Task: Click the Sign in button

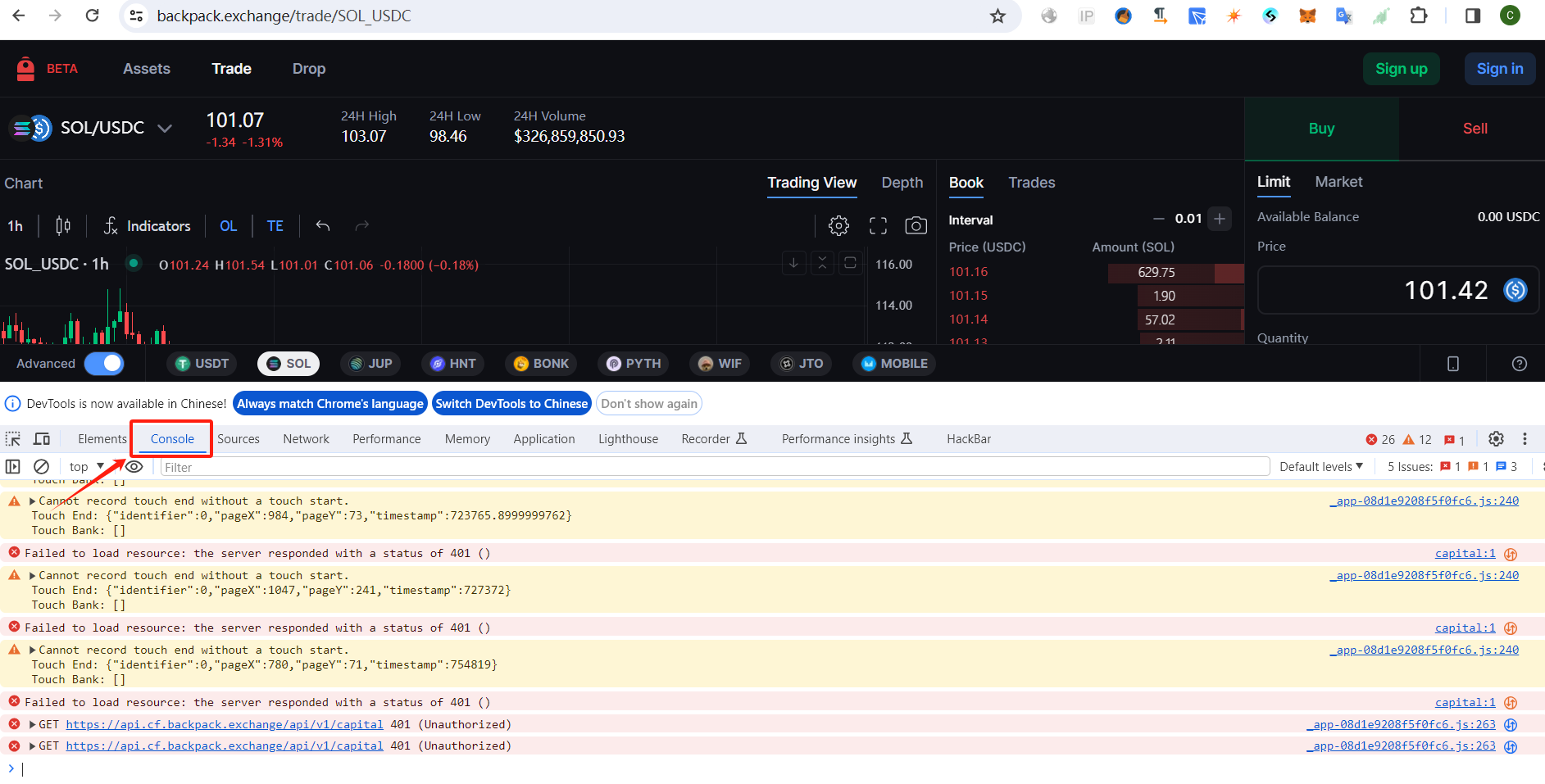Action: tap(1499, 69)
